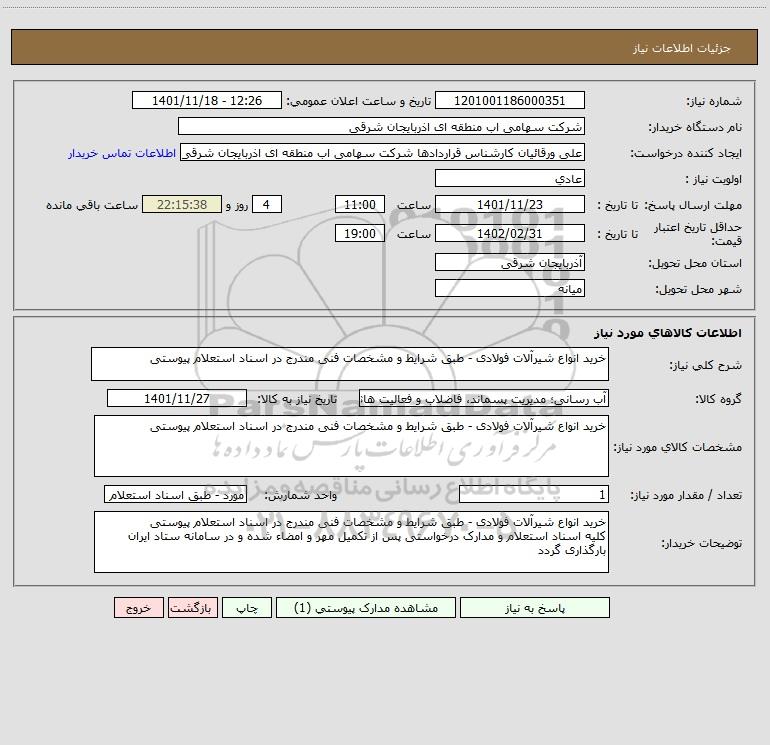770x745 pixels.
Task: Click the خروج exit button
Action: click(138, 607)
